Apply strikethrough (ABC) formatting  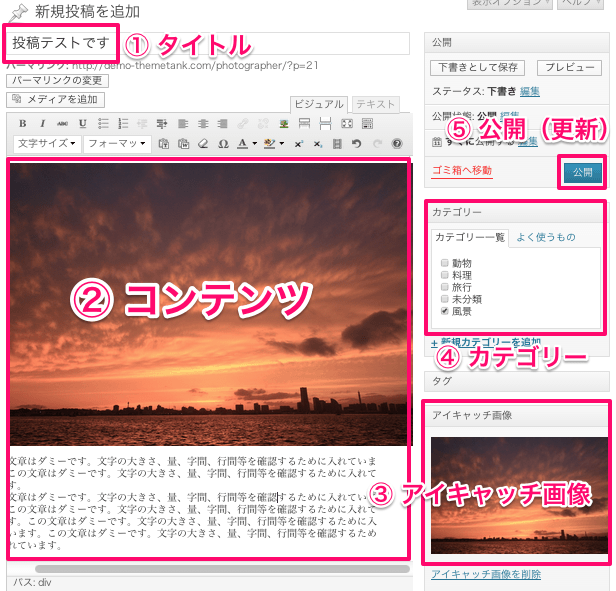pos(62,124)
